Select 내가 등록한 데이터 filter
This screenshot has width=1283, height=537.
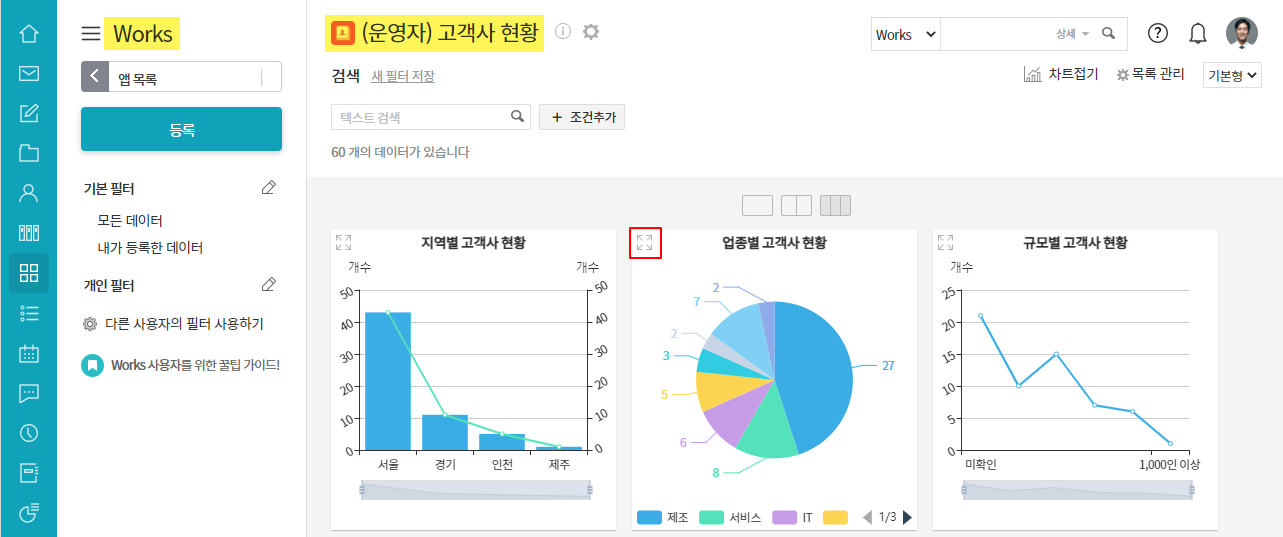tap(150, 247)
